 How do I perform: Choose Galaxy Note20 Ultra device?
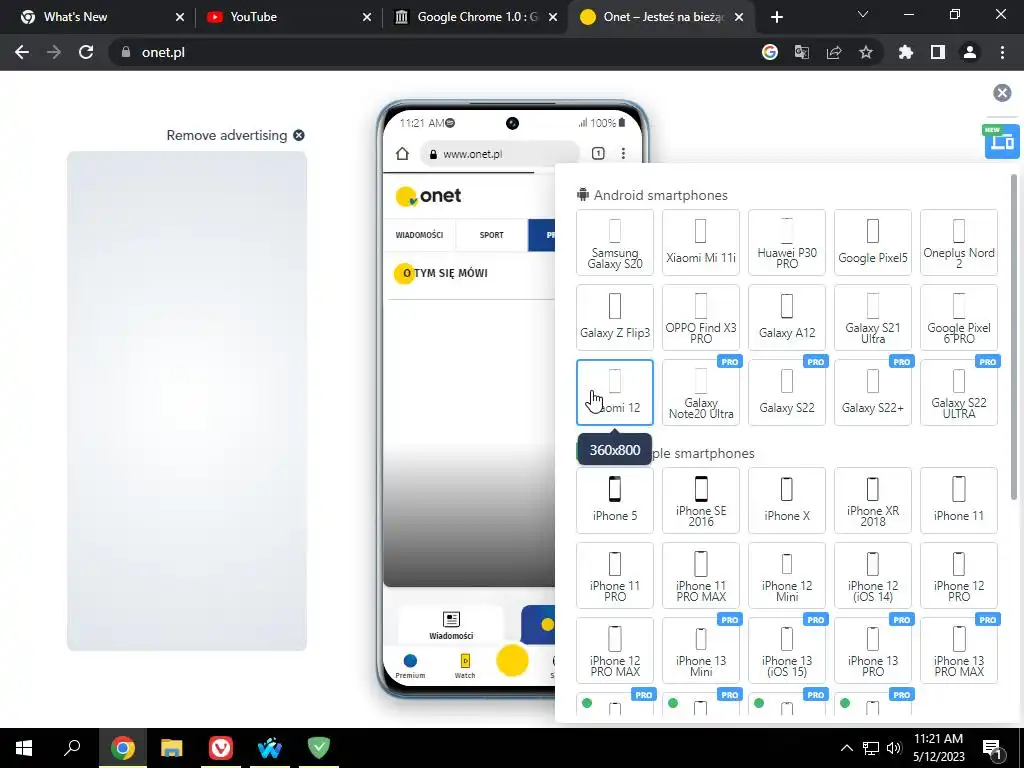point(701,392)
